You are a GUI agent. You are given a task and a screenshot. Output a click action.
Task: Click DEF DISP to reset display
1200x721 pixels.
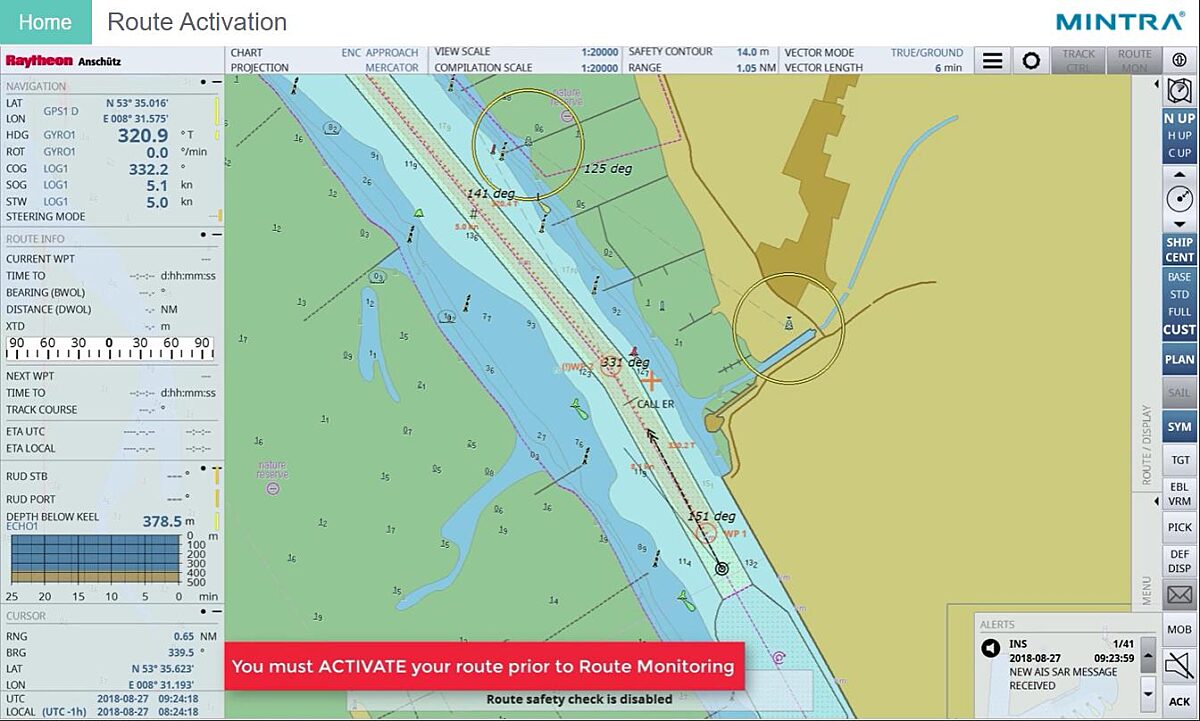point(1180,561)
